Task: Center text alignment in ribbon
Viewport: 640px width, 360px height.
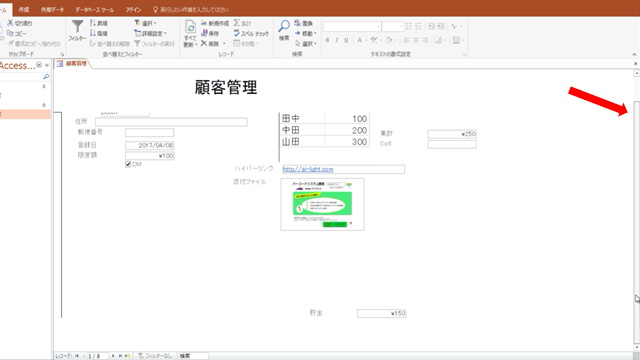Action: tap(416, 40)
